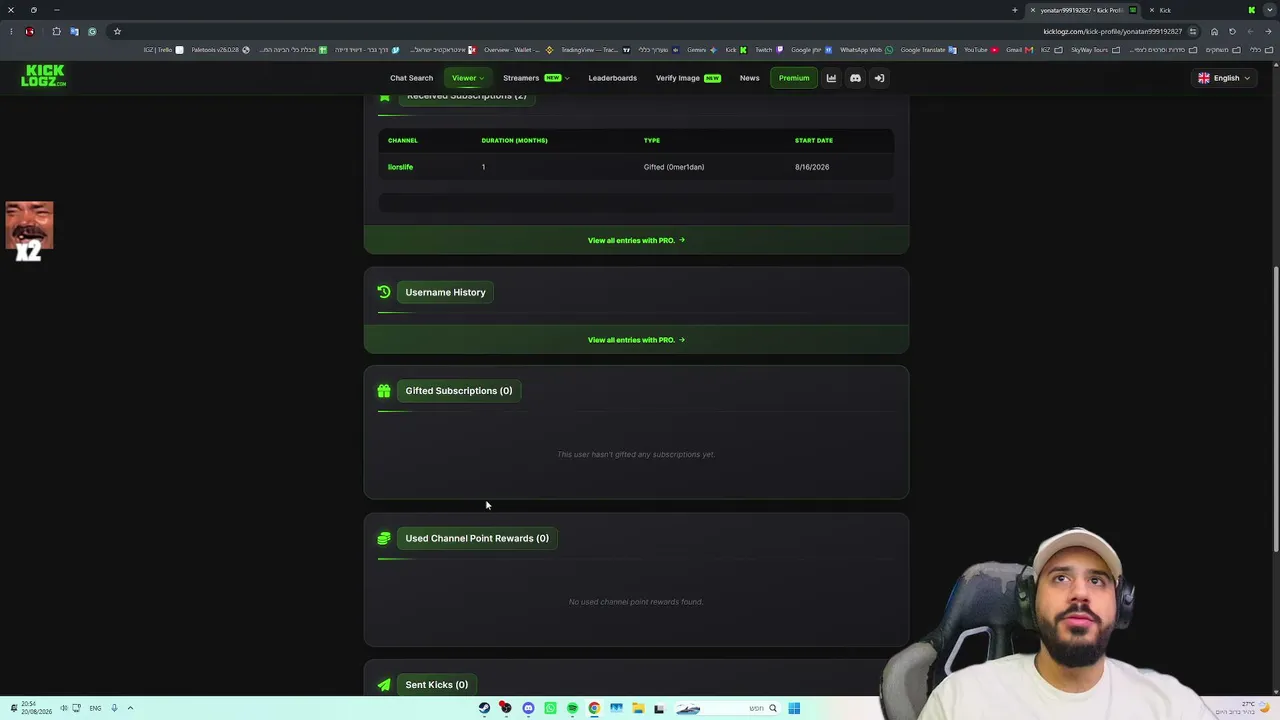The width and height of the screenshot is (1280, 720).
Task: Open the Gemini bookmark
Action: click(x=701, y=50)
